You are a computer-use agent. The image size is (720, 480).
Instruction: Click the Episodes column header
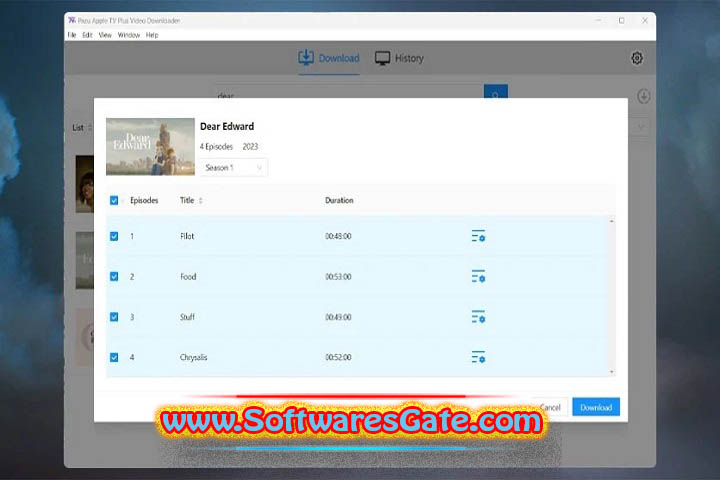(144, 200)
